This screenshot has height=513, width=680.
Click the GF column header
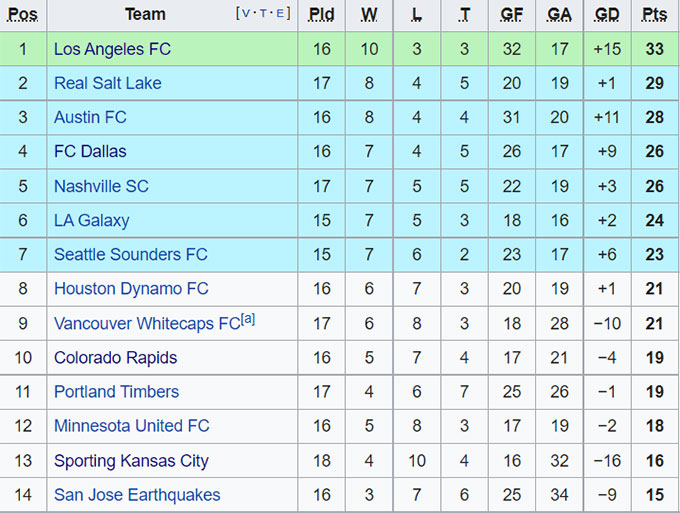(512, 15)
